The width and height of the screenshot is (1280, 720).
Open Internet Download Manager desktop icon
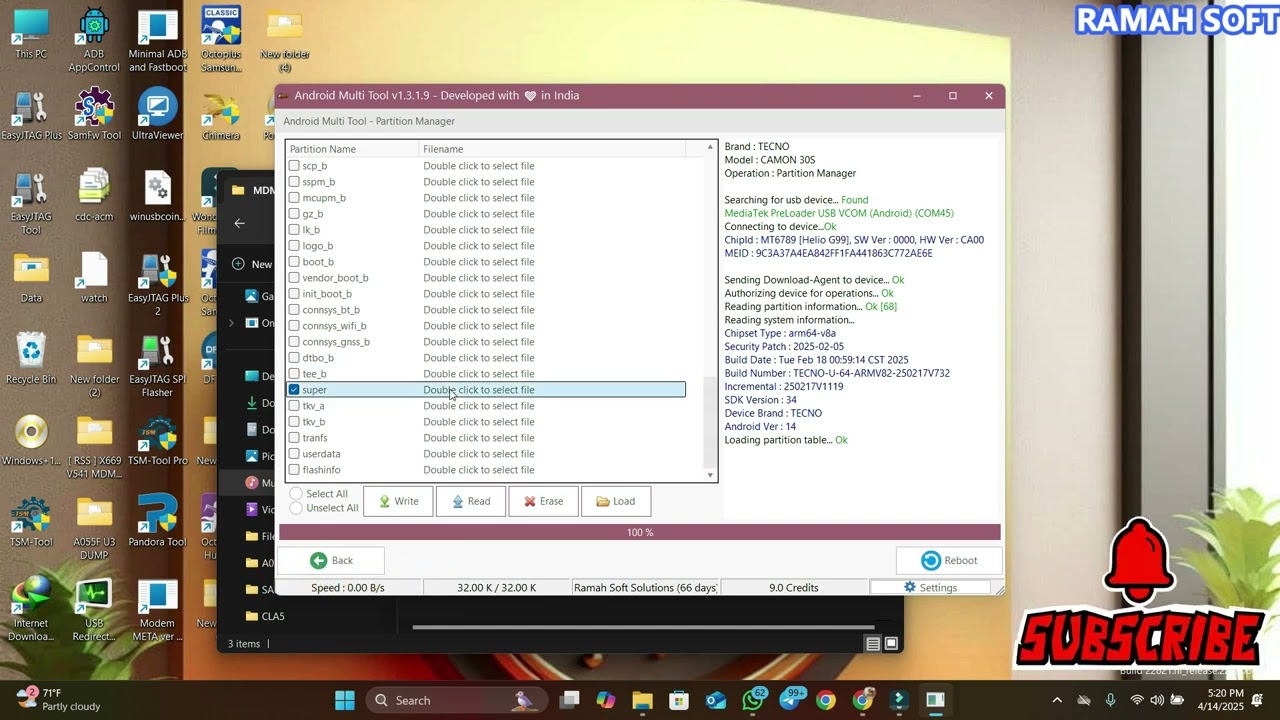31,610
